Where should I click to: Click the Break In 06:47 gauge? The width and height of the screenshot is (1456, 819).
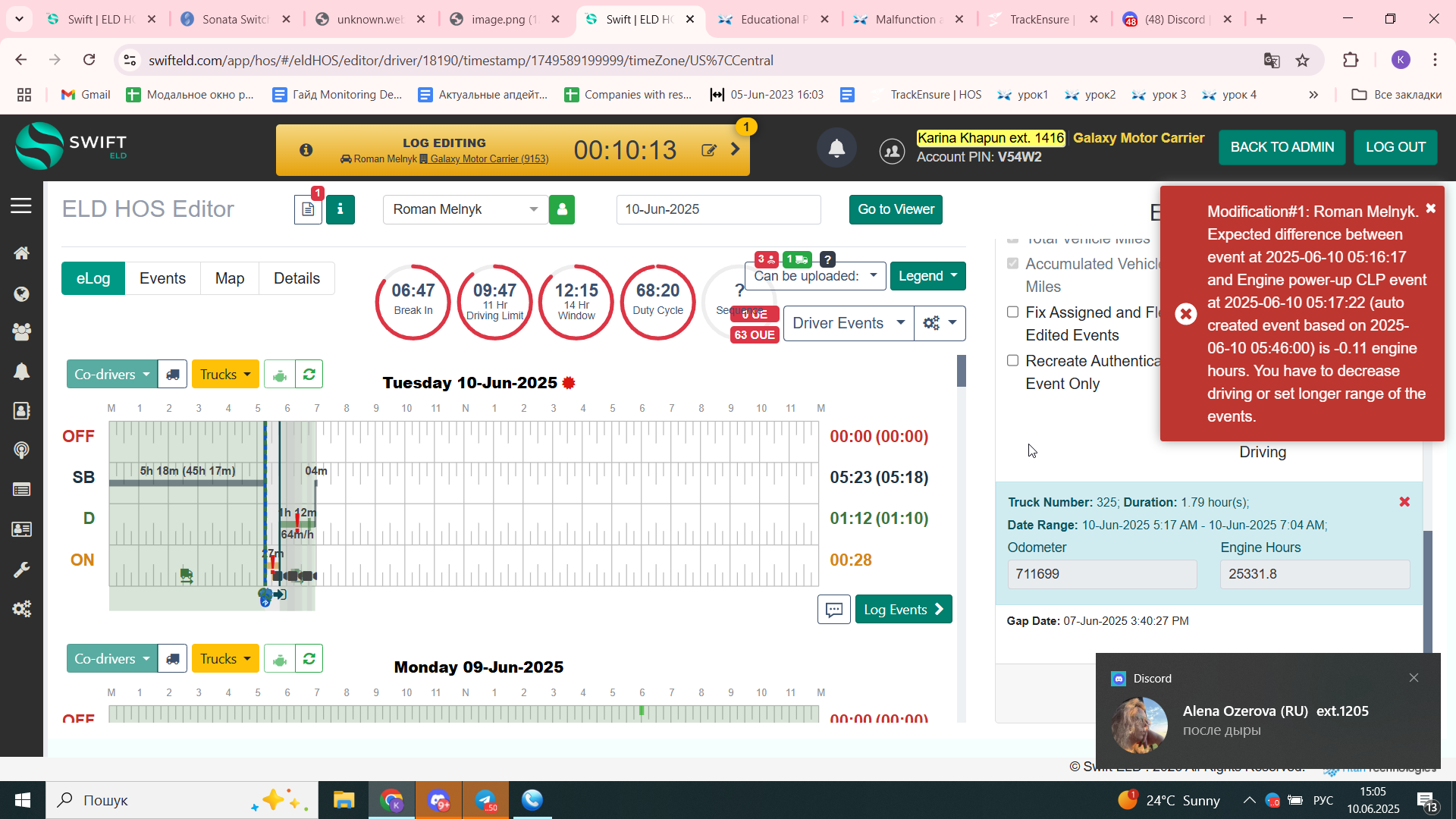click(413, 302)
